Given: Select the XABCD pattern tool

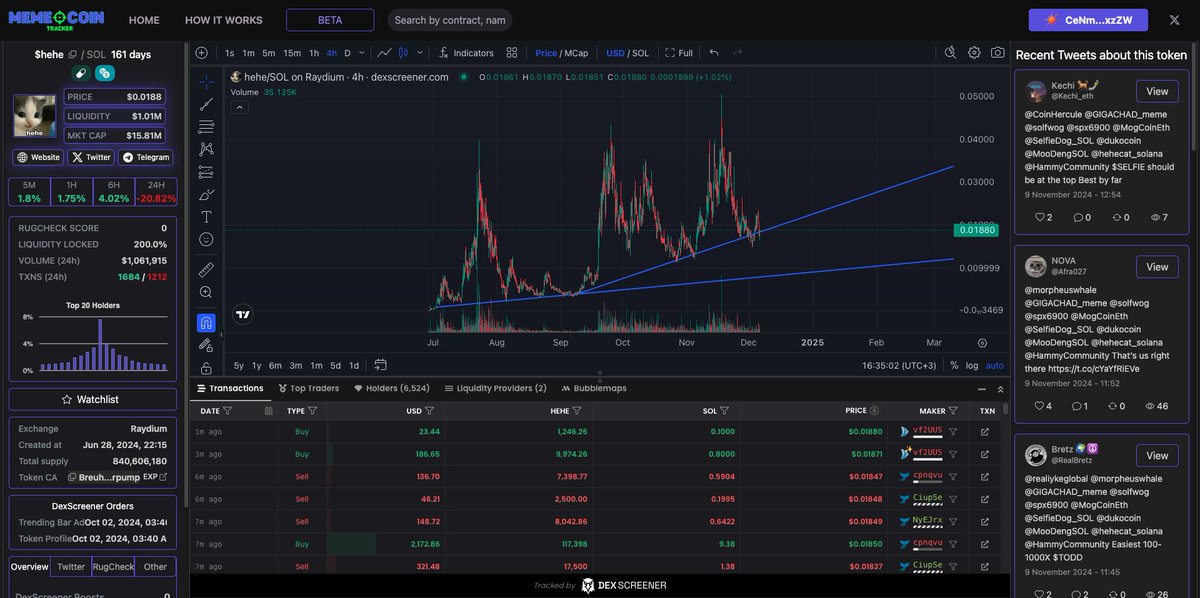Looking at the screenshot, I should click(206, 148).
